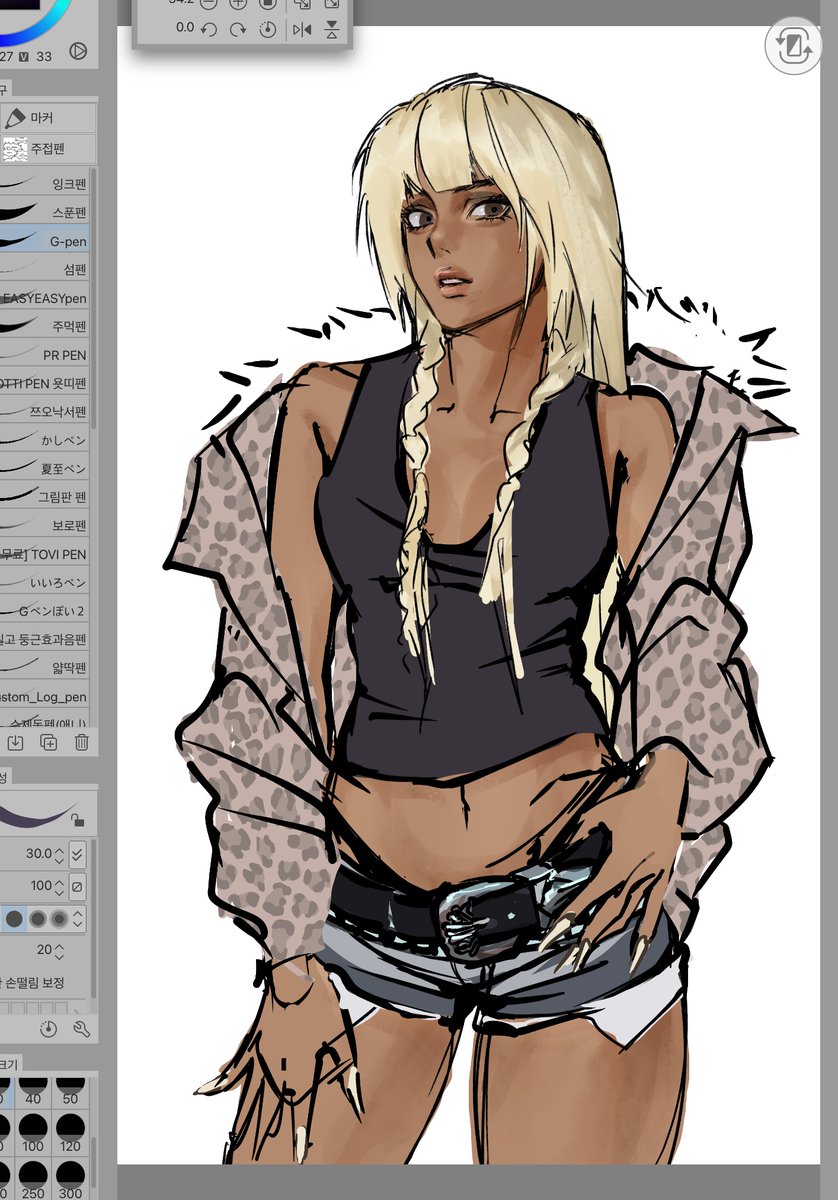Open brush size dynamics button
The height and width of the screenshot is (1200, 838).
click(x=78, y=855)
